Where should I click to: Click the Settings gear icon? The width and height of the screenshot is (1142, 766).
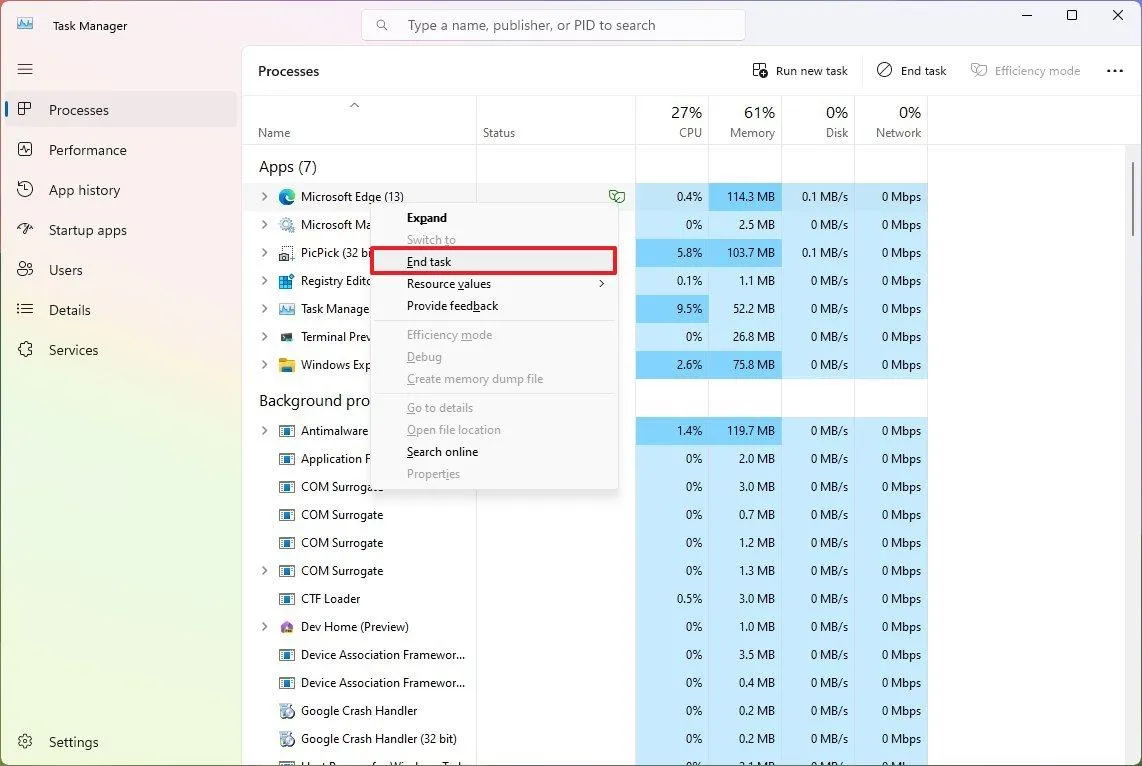pyautogui.click(x=25, y=741)
